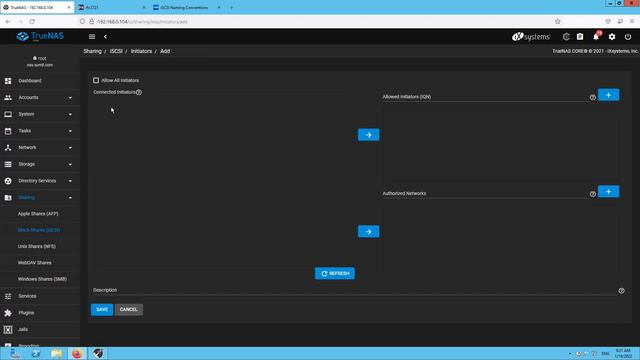Enable Allow All Initiators checkbox
Viewport: 640px width, 360px height.
(96, 80)
